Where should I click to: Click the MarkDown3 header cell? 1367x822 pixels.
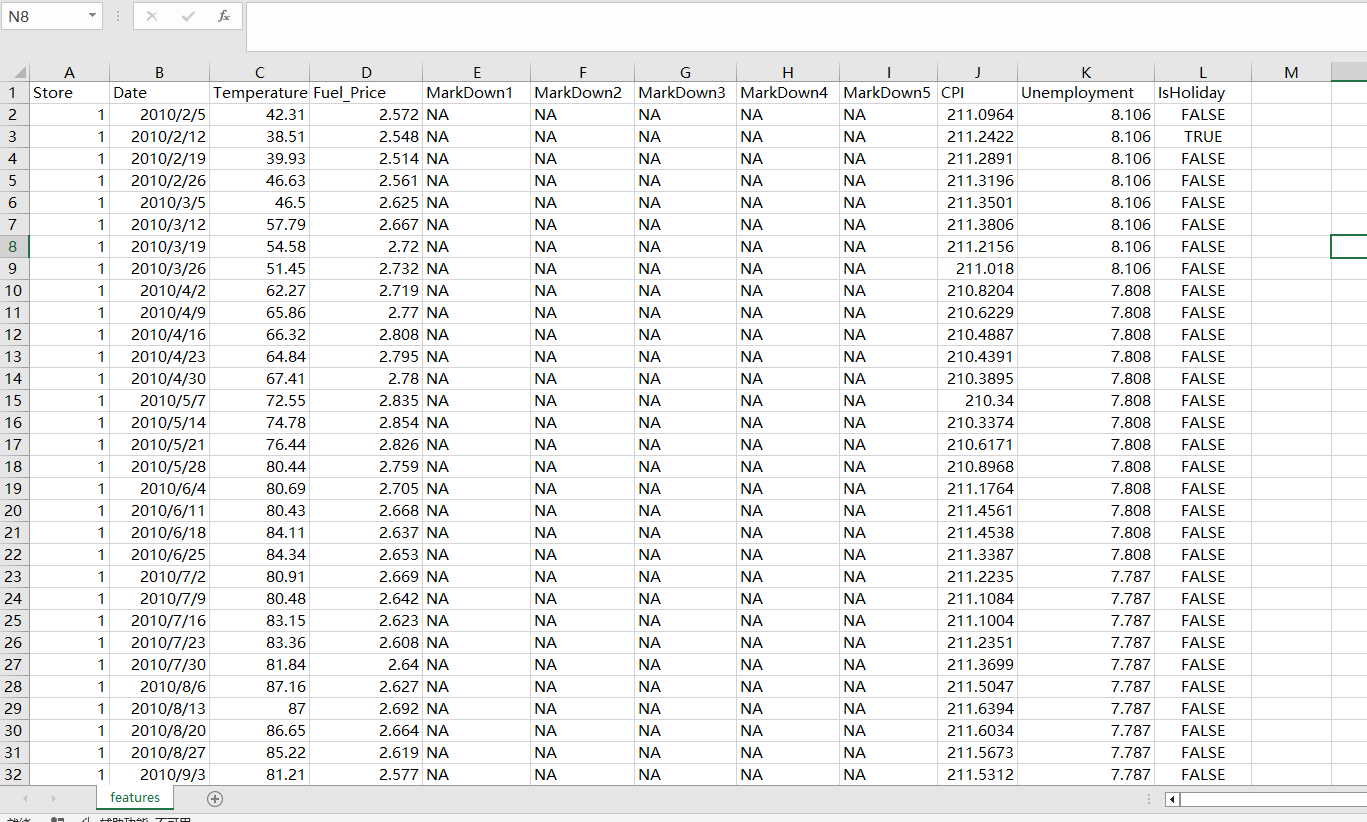pyautogui.click(x=685, y=92)
